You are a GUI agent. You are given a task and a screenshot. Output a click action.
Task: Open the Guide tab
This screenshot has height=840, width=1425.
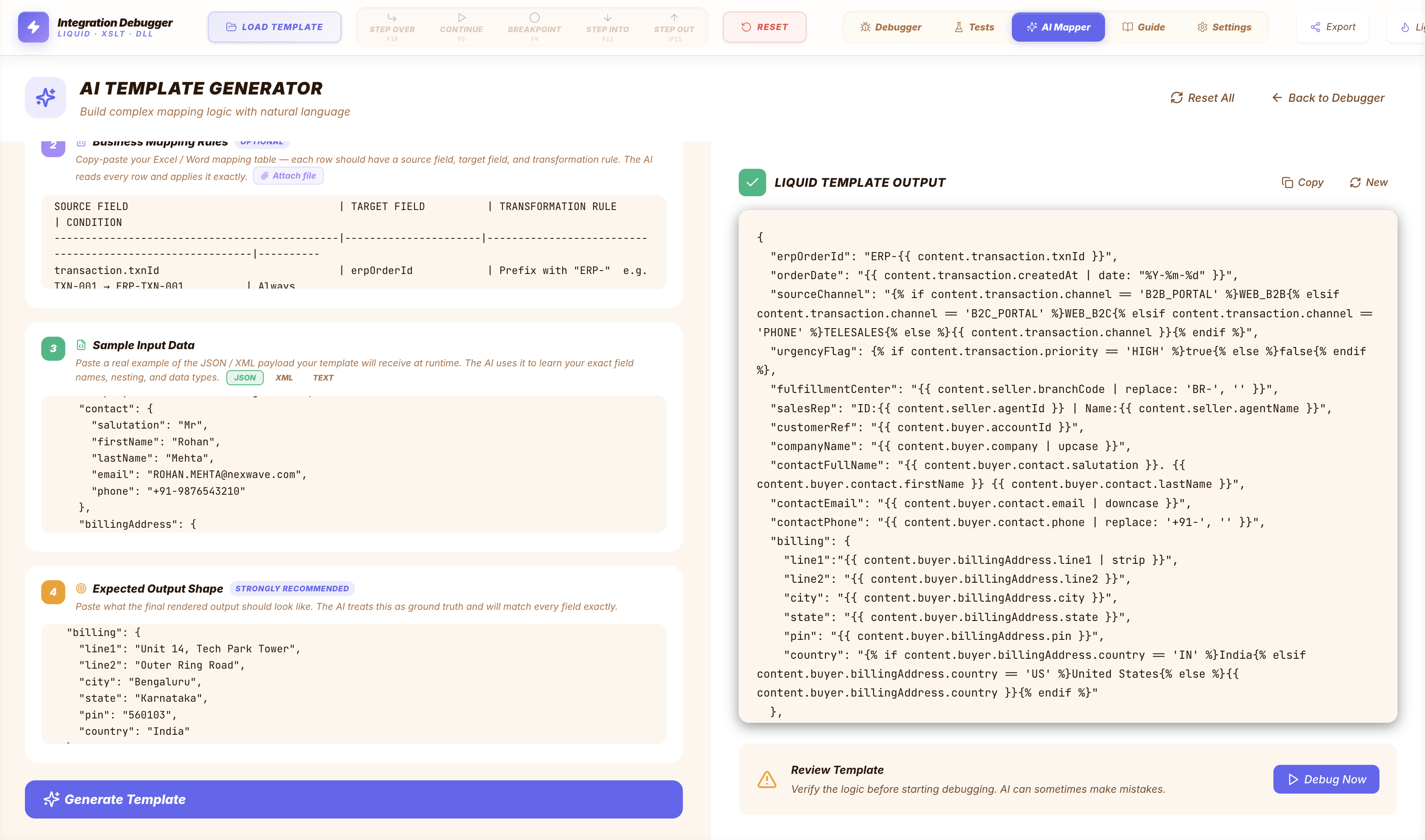click(x=1143, y=27)
